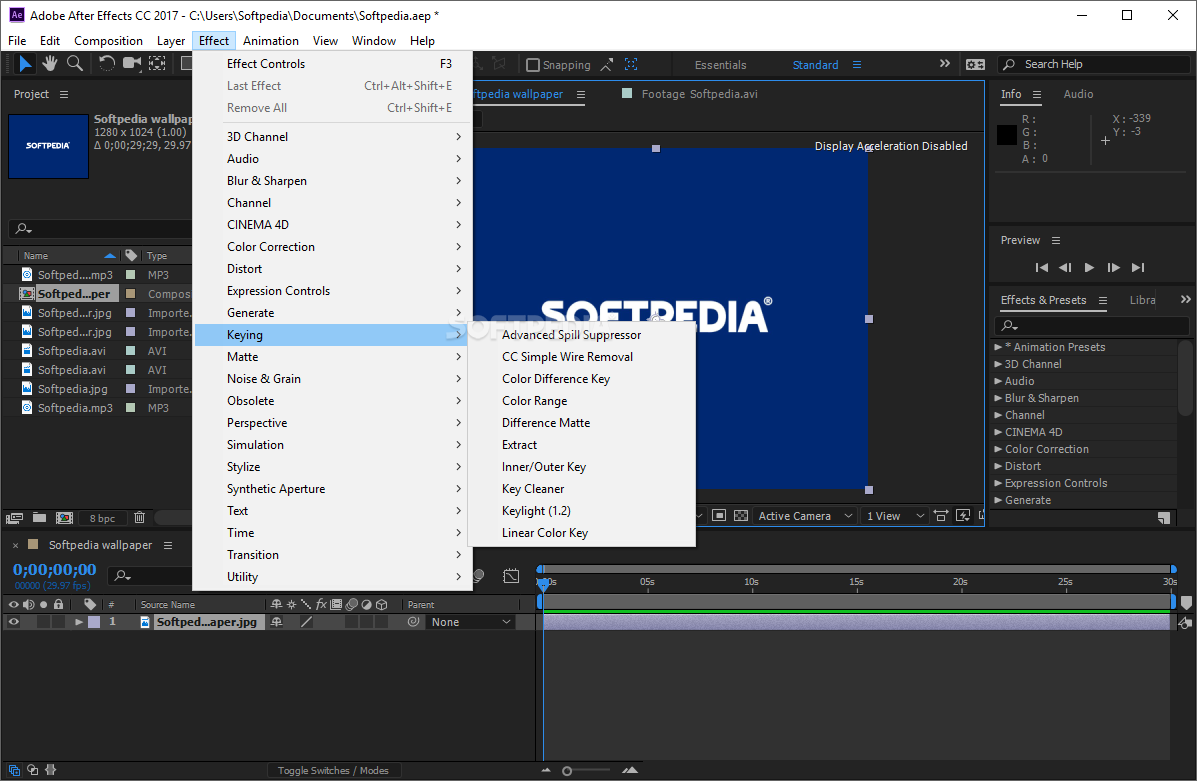Zoom out timeline with small mountain icon
Viewport: 1197px width, 781px height.
point(546,770)
